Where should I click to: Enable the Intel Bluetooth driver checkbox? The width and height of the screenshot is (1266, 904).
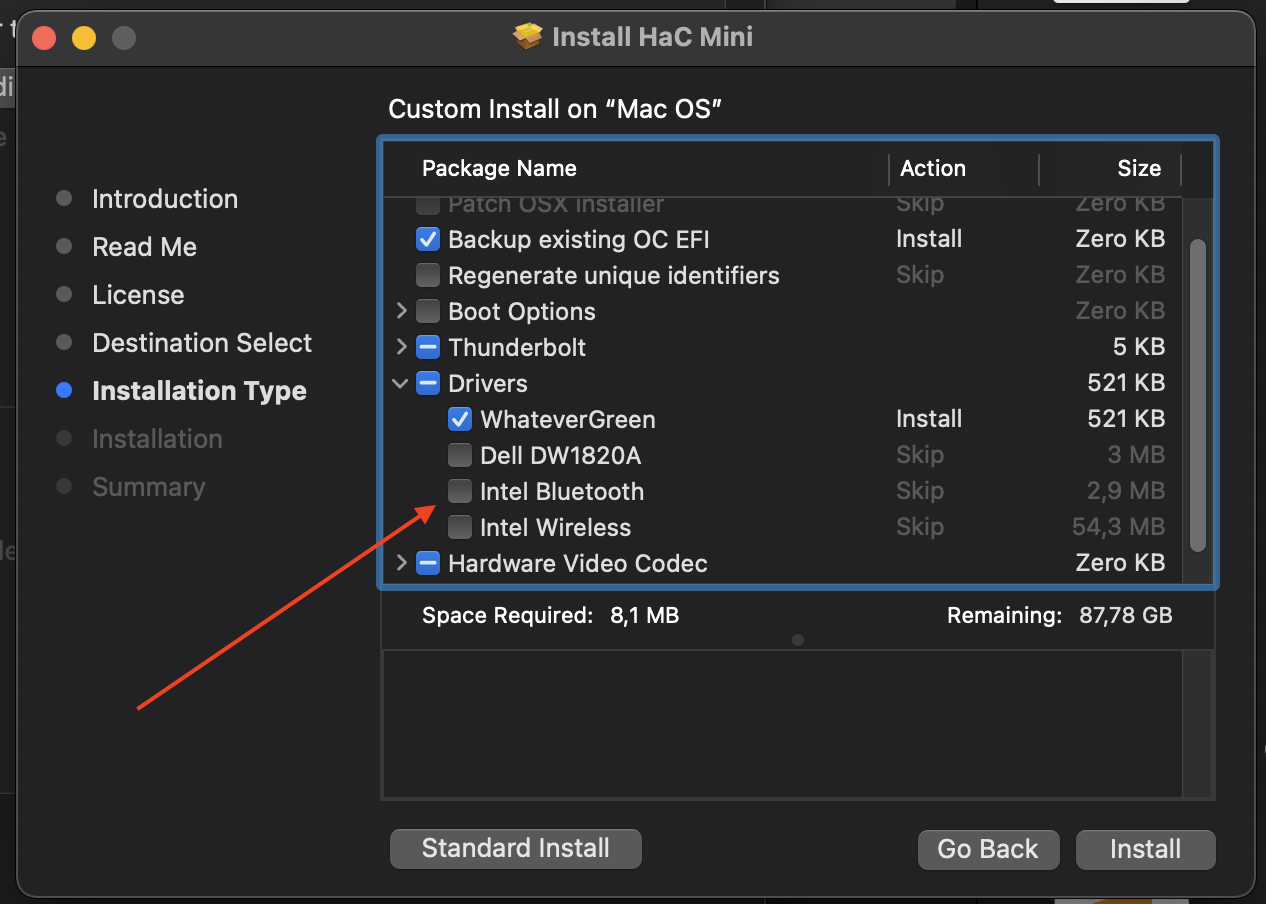(459, 491)
